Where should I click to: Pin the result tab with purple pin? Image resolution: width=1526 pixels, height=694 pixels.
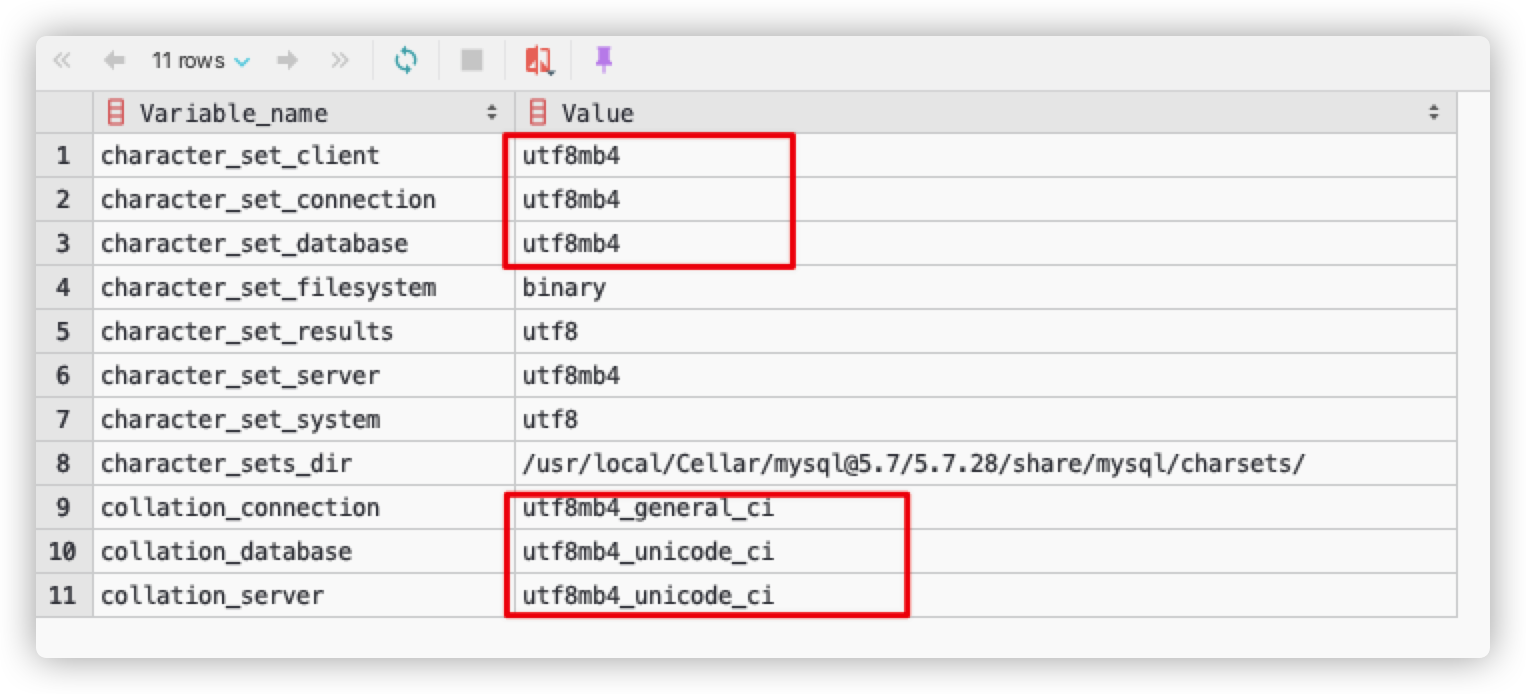pos(603,60)
